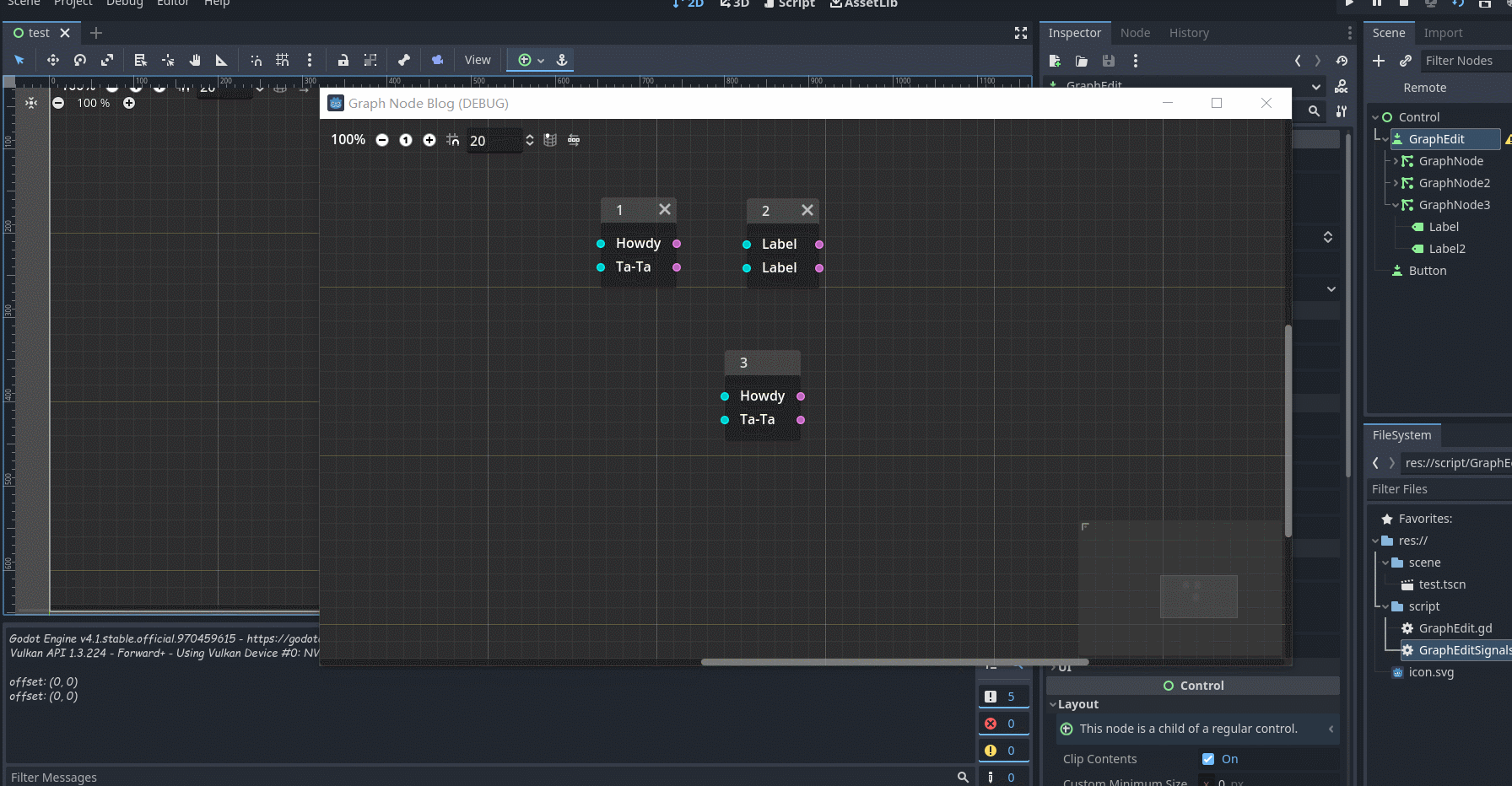Toggle smart snapping in the toolbar
The image size is (1512, 786).
click(256, 60)
